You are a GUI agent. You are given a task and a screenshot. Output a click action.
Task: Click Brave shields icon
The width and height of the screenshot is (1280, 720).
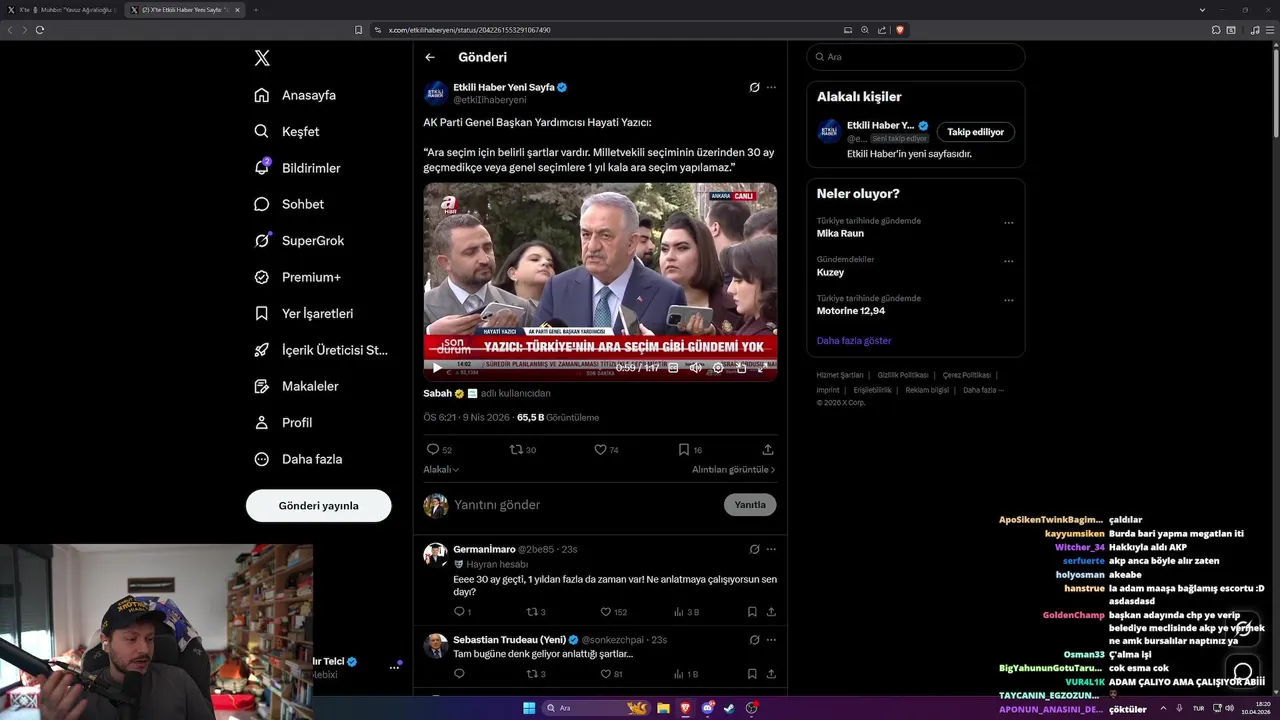(x=899, y=30)
